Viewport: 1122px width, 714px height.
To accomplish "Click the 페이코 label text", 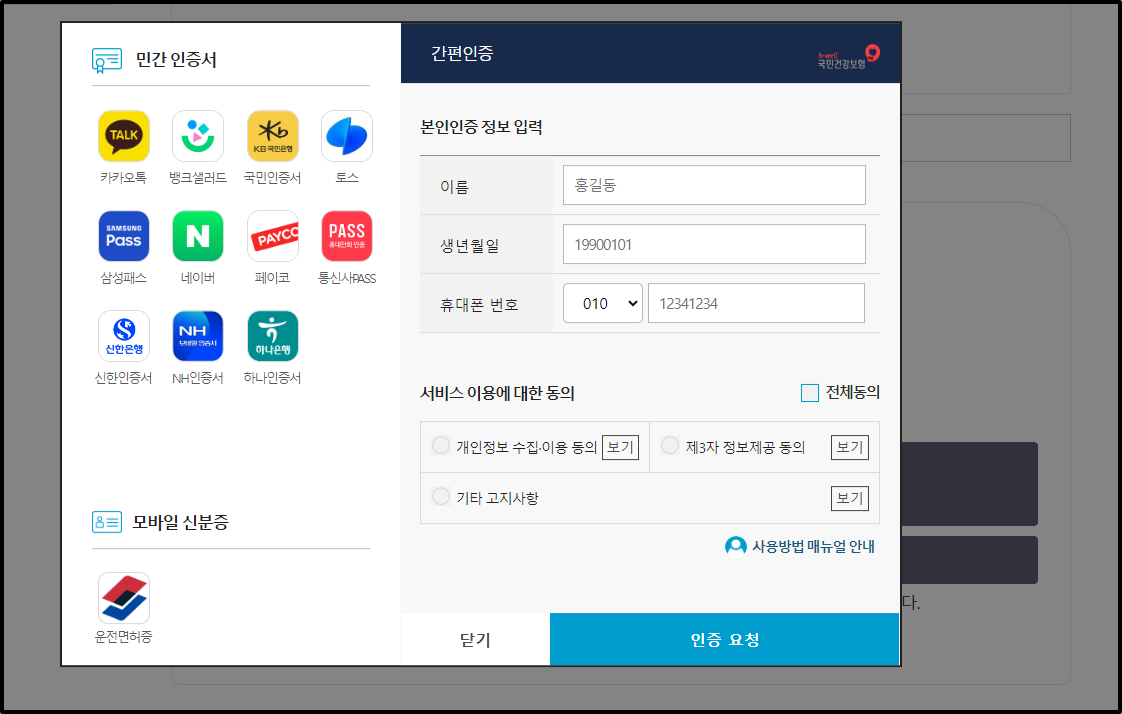I will click(x=273, y=278).
